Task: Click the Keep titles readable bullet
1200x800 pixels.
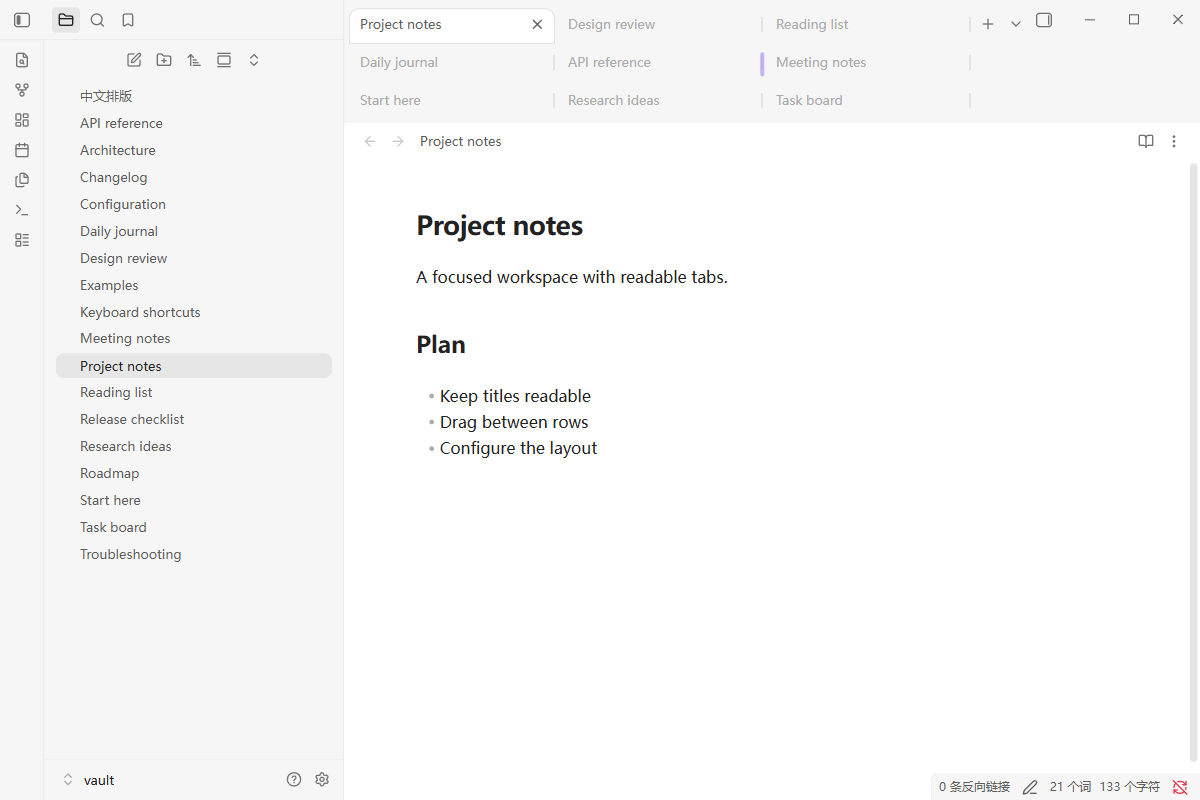Action: coord(515,396)
